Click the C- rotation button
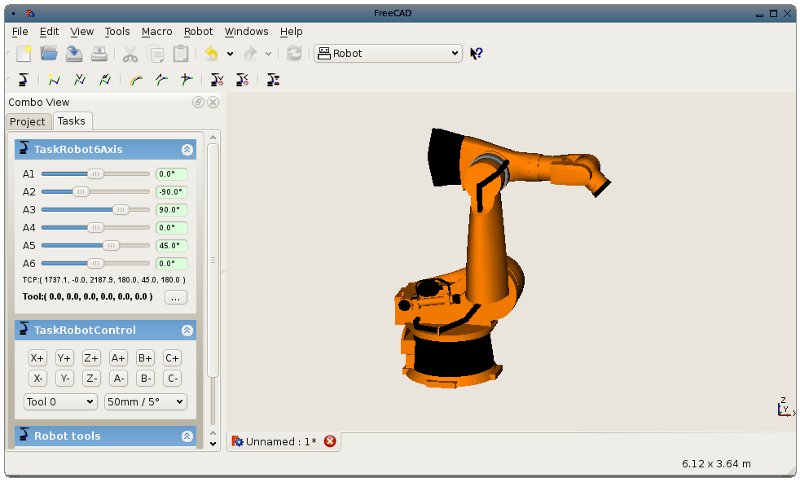The height and width of the screenshot is (482, 800). 172,378
